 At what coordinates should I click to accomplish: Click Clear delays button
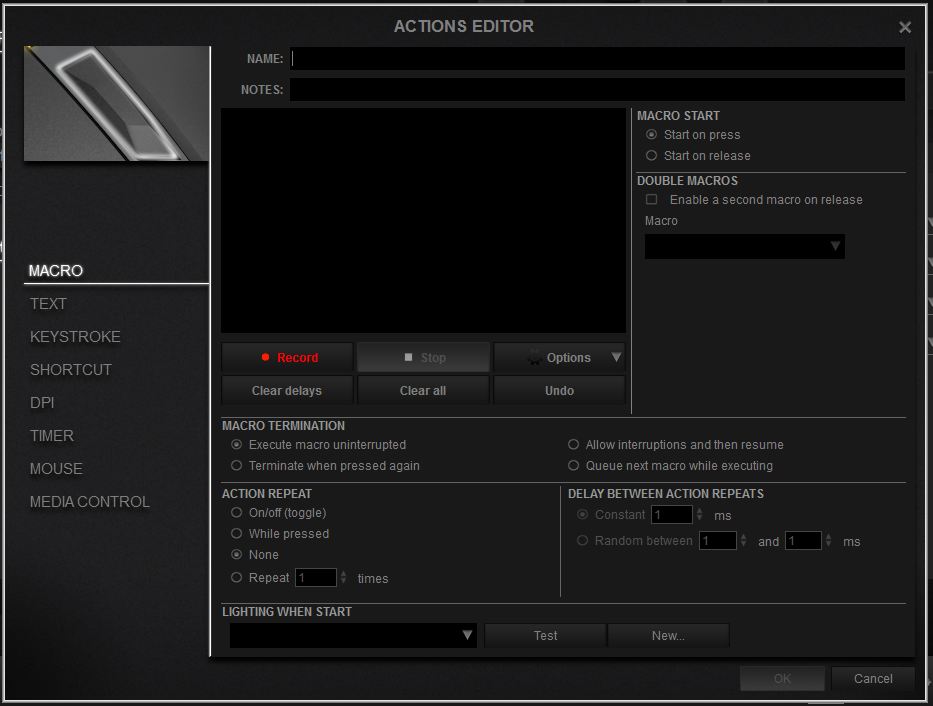click(x=287, y=390)
